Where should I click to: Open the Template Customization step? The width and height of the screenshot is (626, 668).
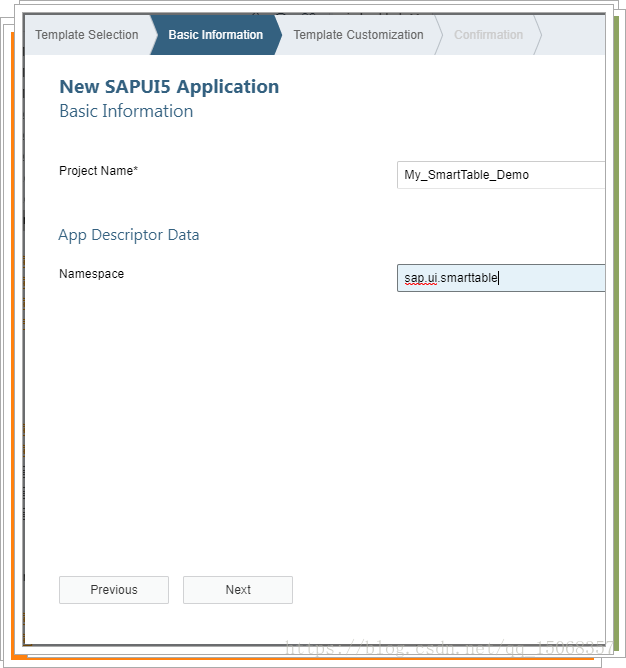pos(358,35)
